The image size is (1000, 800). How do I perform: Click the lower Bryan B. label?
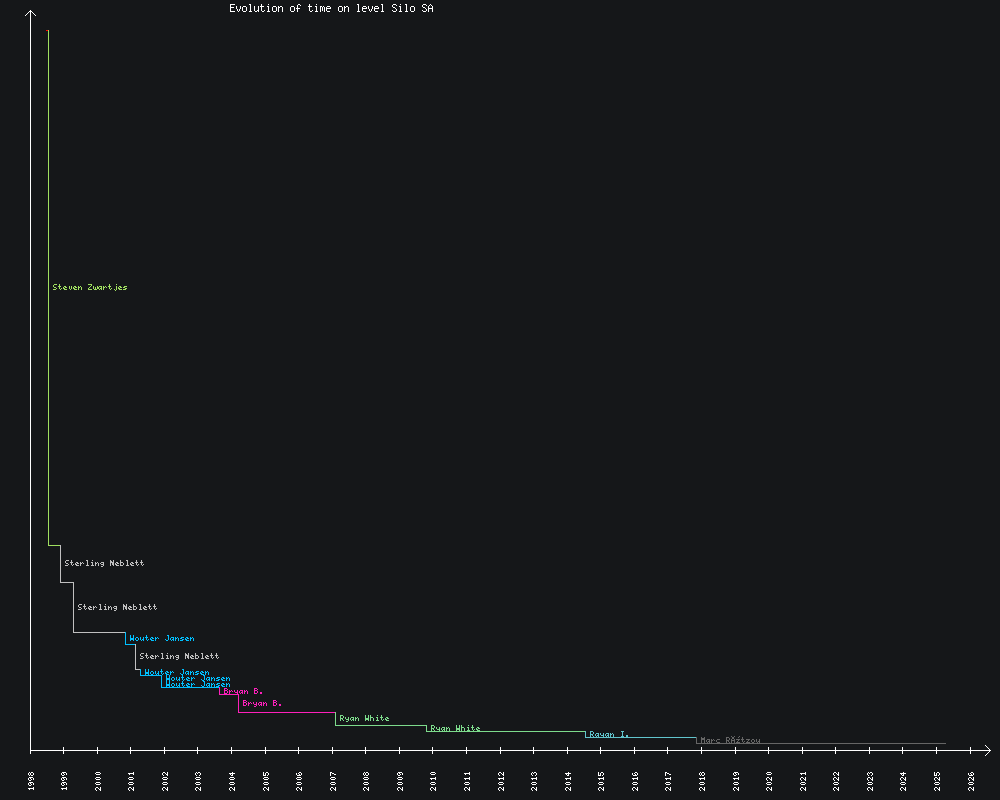(262, 704)
